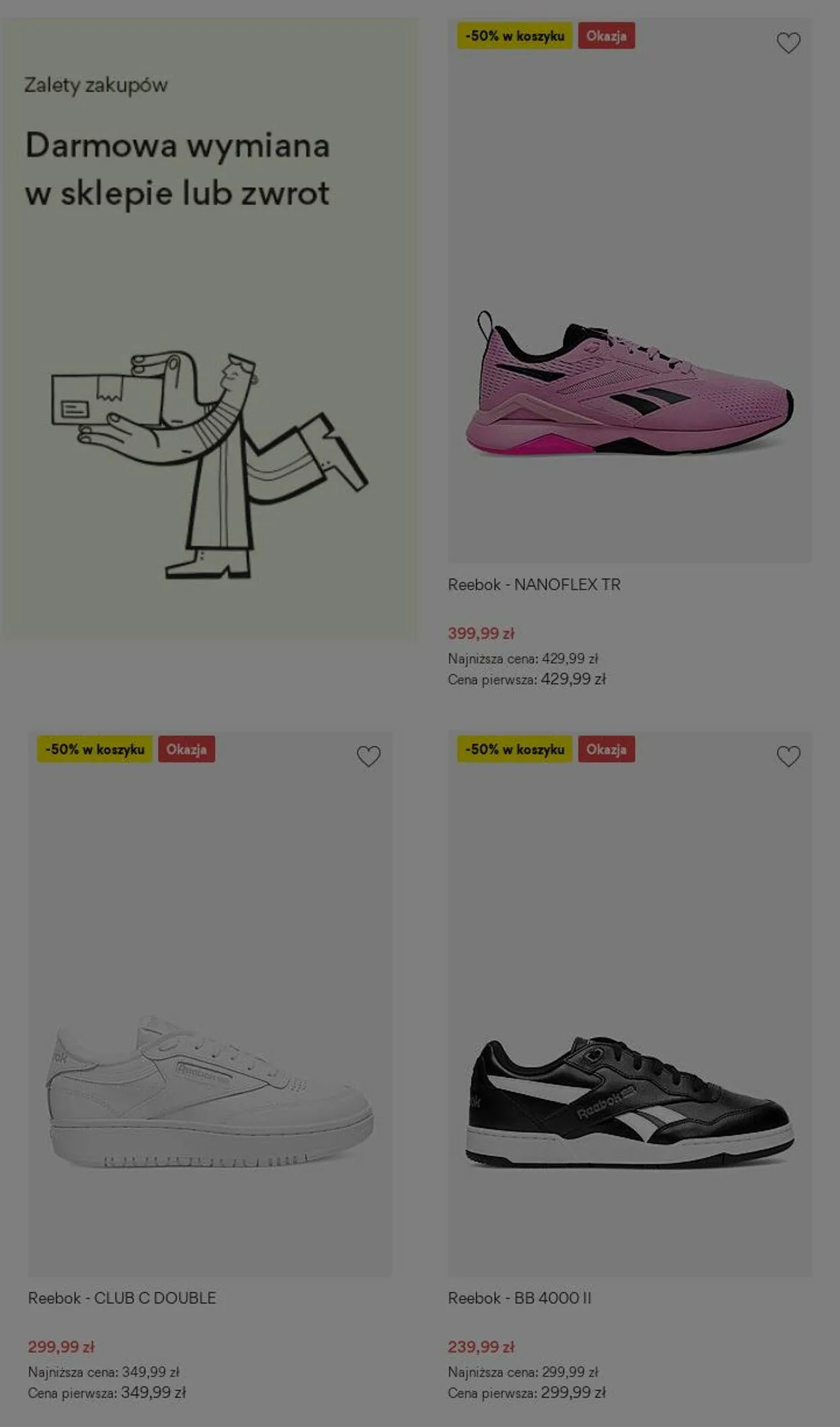Click the Reebok - CLUB C DOUBLE title

point(122,1298)
